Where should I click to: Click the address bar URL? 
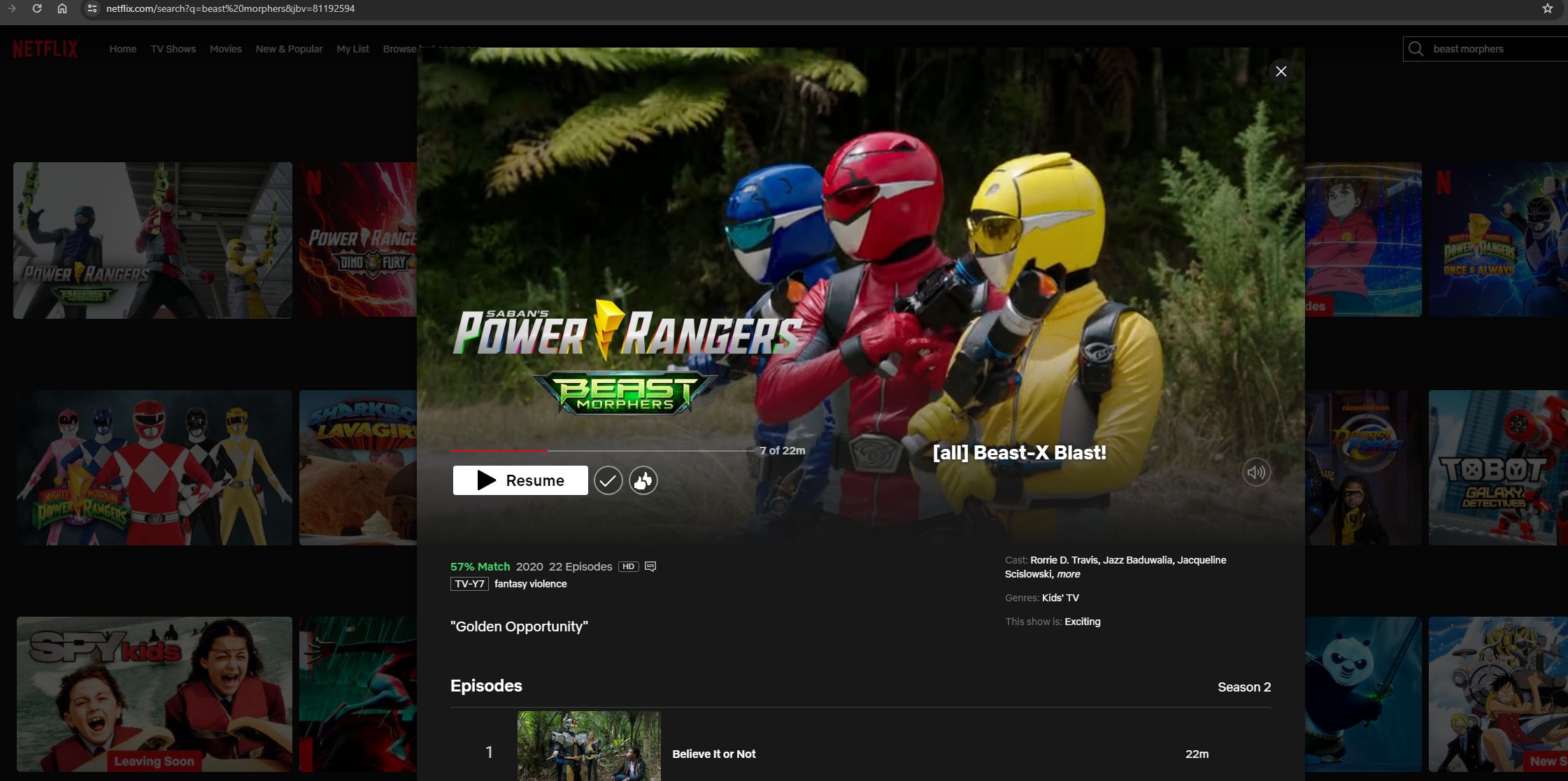tap(230, 8)
